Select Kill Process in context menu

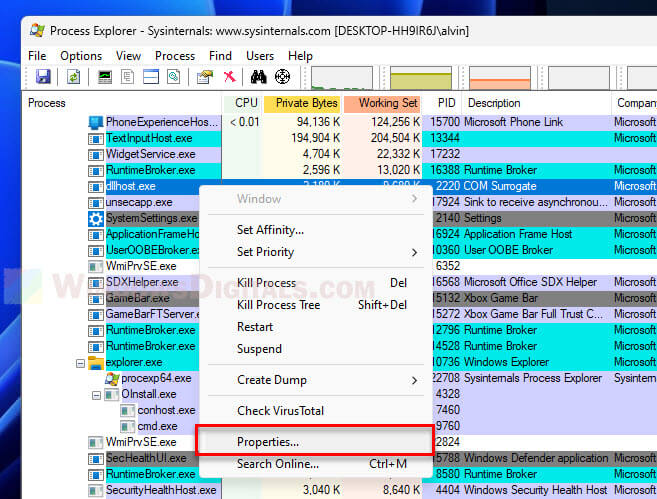coord(316,283)
